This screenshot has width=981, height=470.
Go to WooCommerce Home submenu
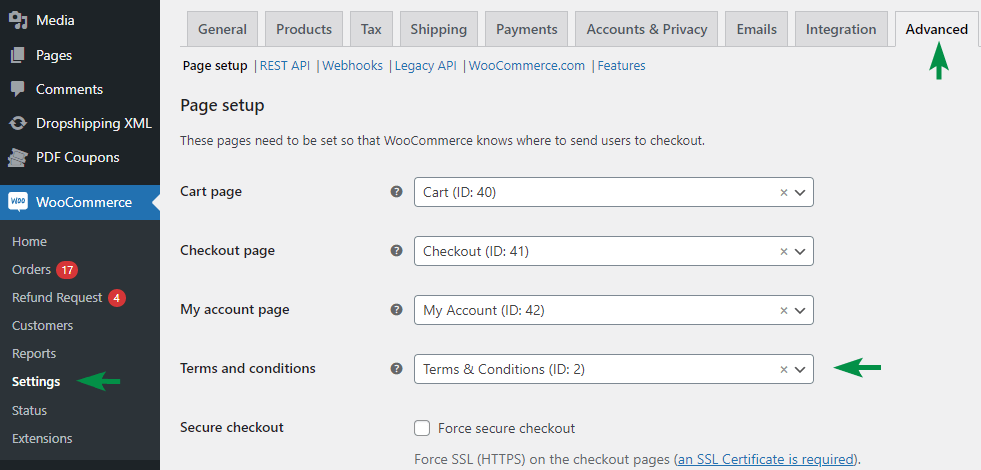click(29, 242)
